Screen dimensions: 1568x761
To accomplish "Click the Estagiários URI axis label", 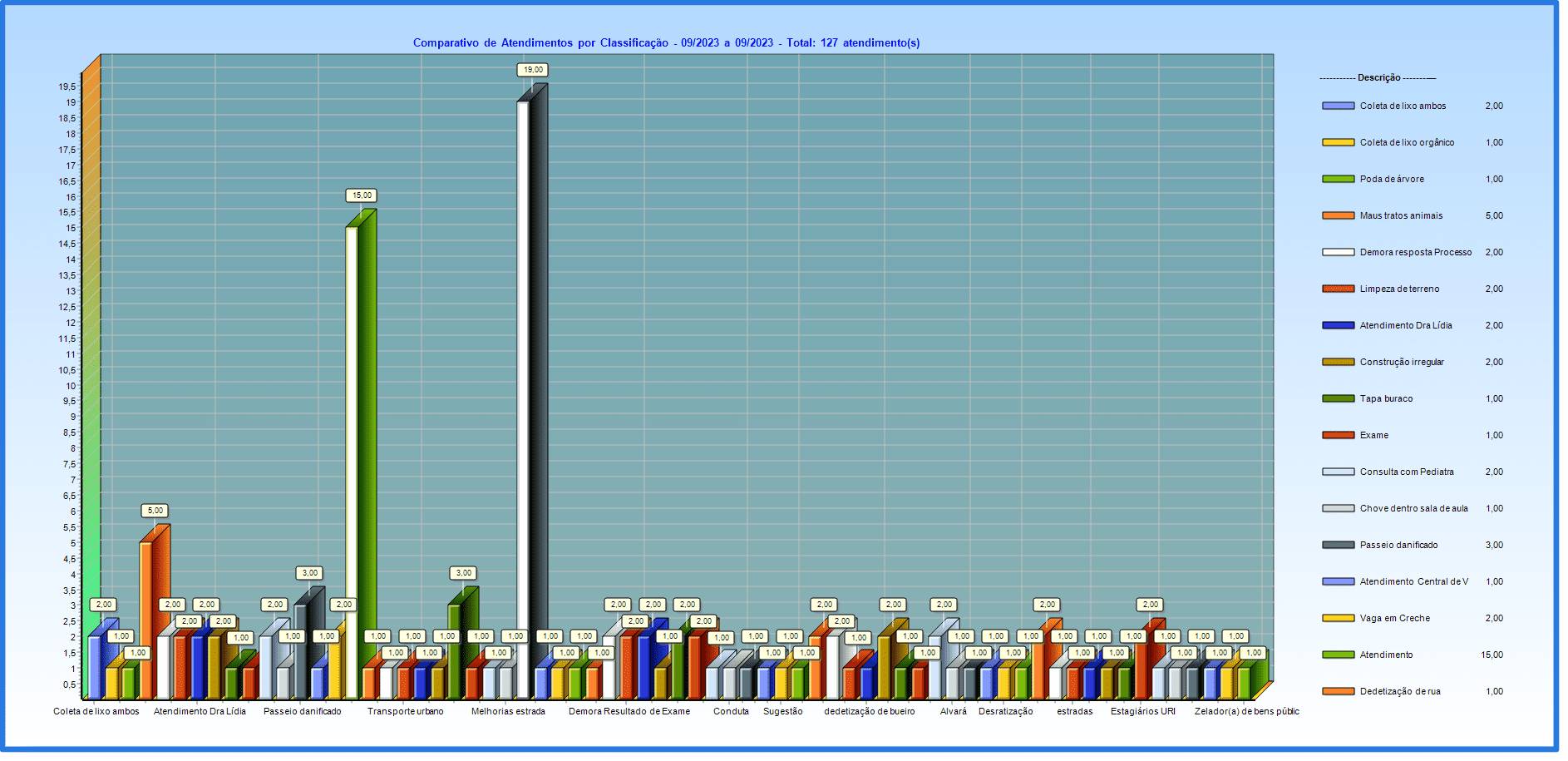I will pos(1143,711).
